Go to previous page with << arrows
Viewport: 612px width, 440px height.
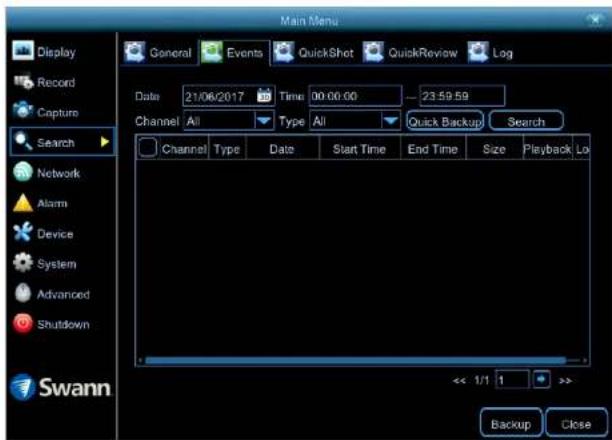pos(459,381)
